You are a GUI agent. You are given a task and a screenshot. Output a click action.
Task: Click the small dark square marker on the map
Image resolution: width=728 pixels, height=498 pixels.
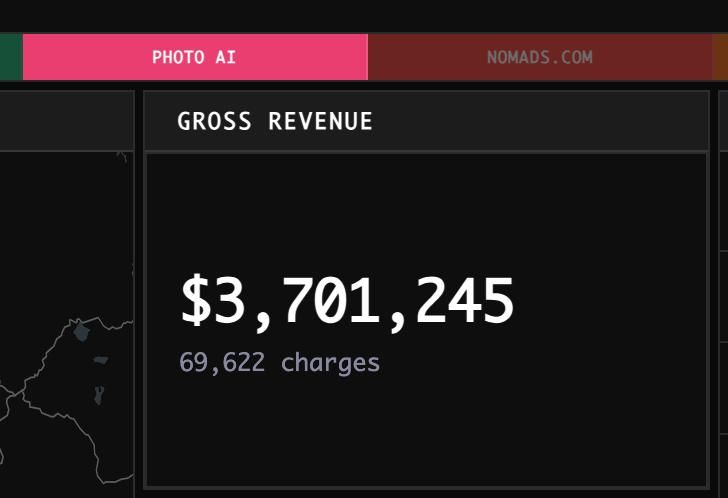tap(100, 360)
